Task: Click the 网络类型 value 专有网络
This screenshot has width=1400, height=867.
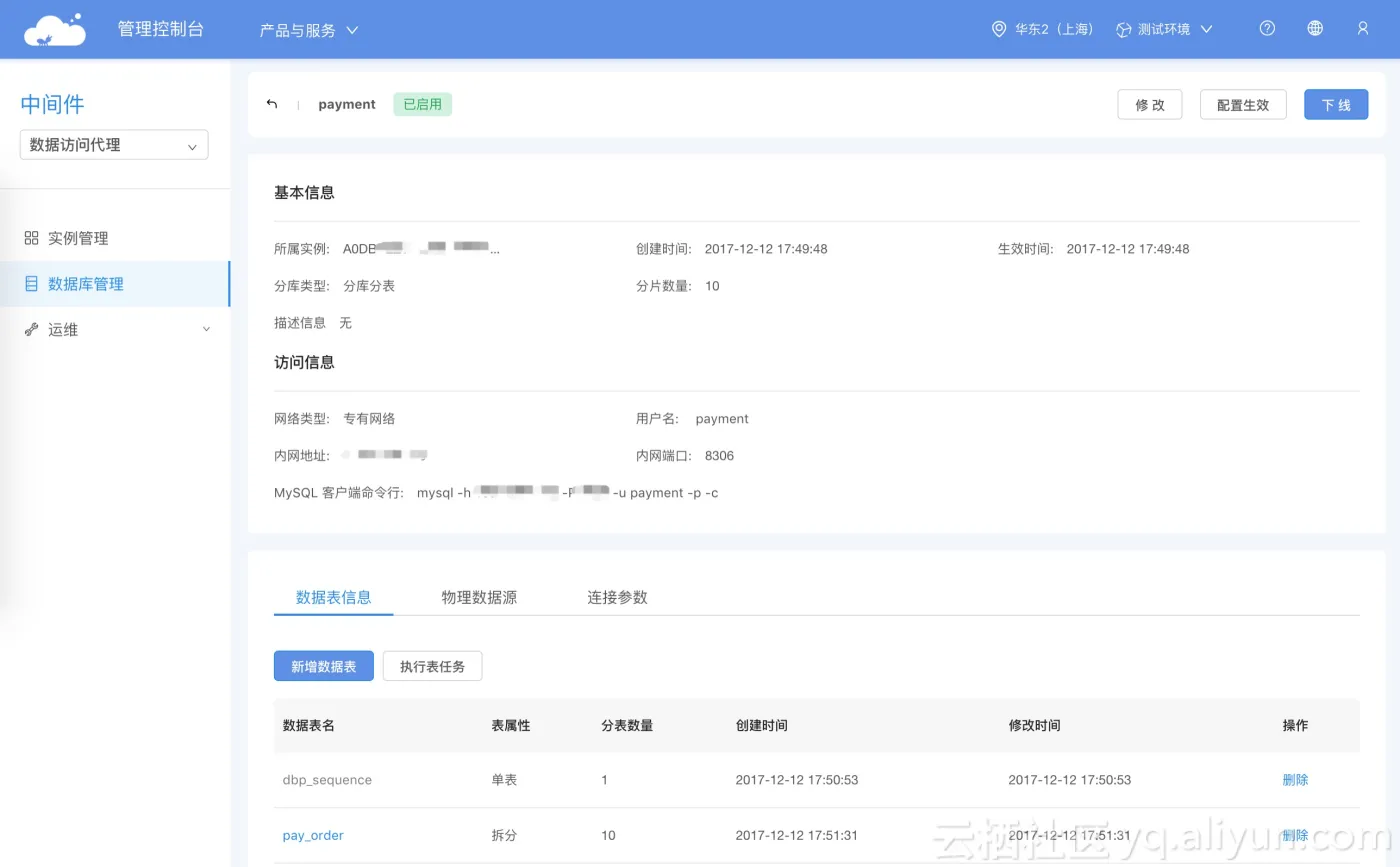Action: tap(369, 419)
